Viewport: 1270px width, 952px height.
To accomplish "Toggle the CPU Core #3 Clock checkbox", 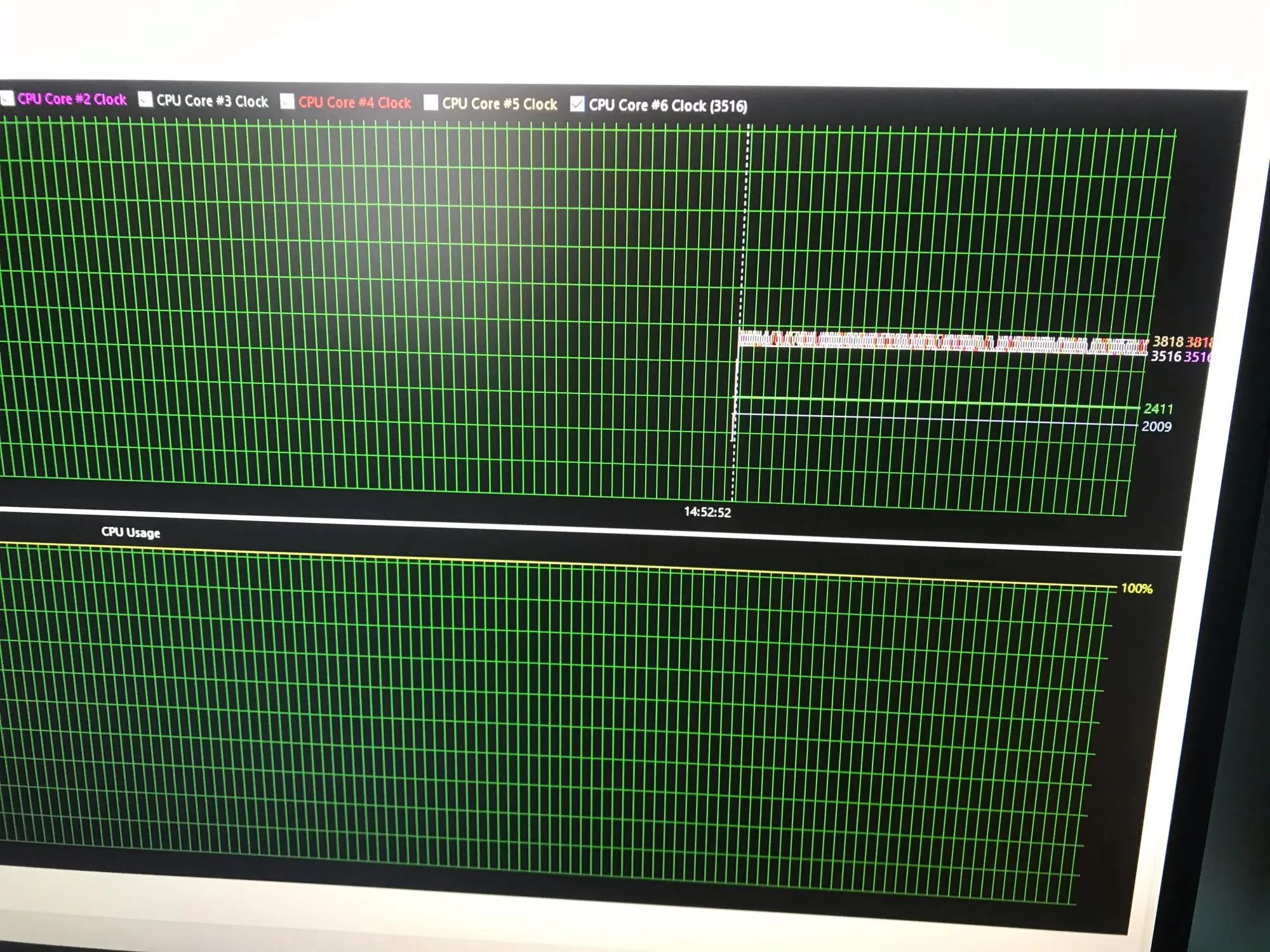I will click(x=145, y=100).
